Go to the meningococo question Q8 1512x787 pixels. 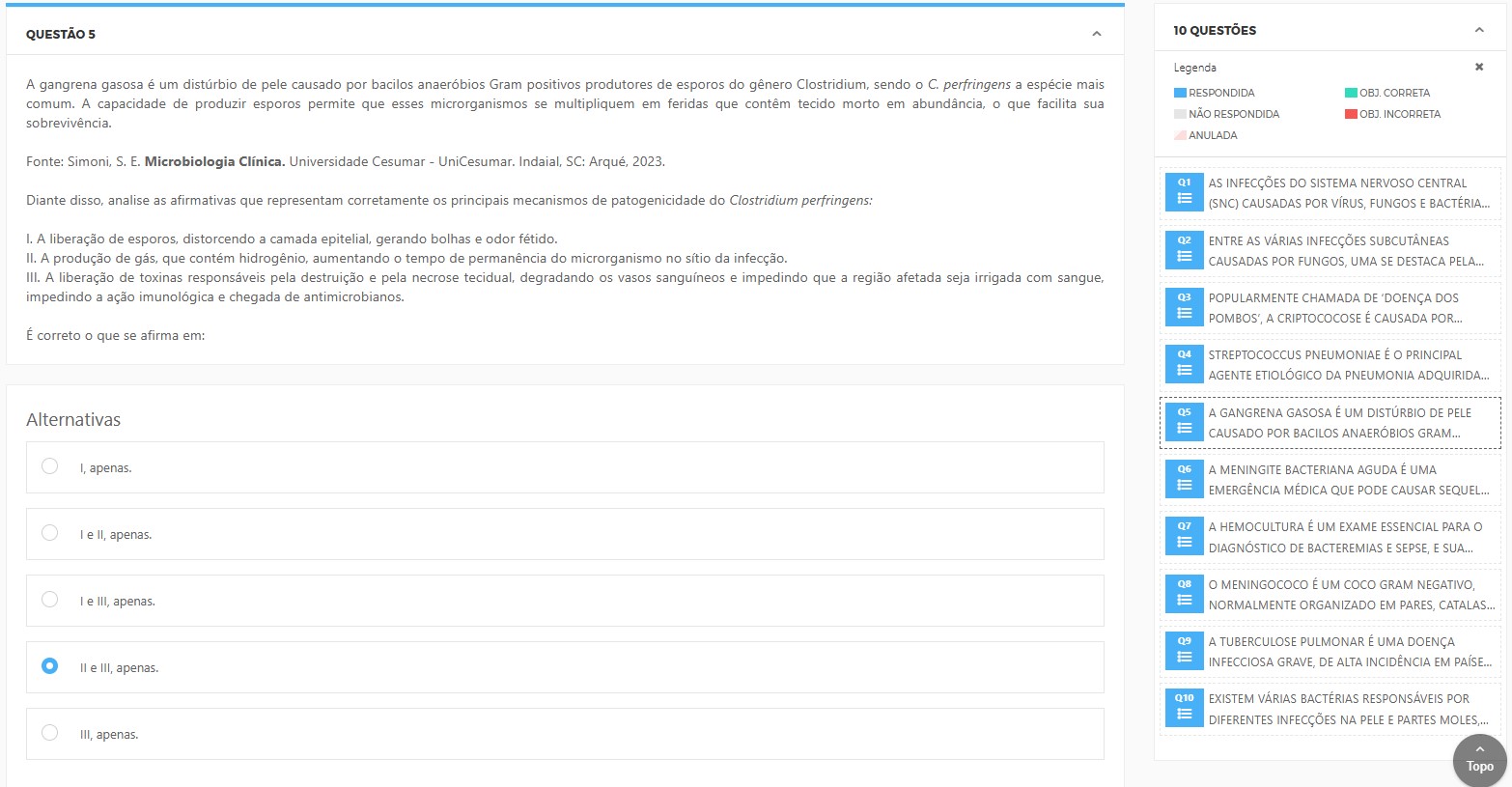click(x=1348, y=595)
